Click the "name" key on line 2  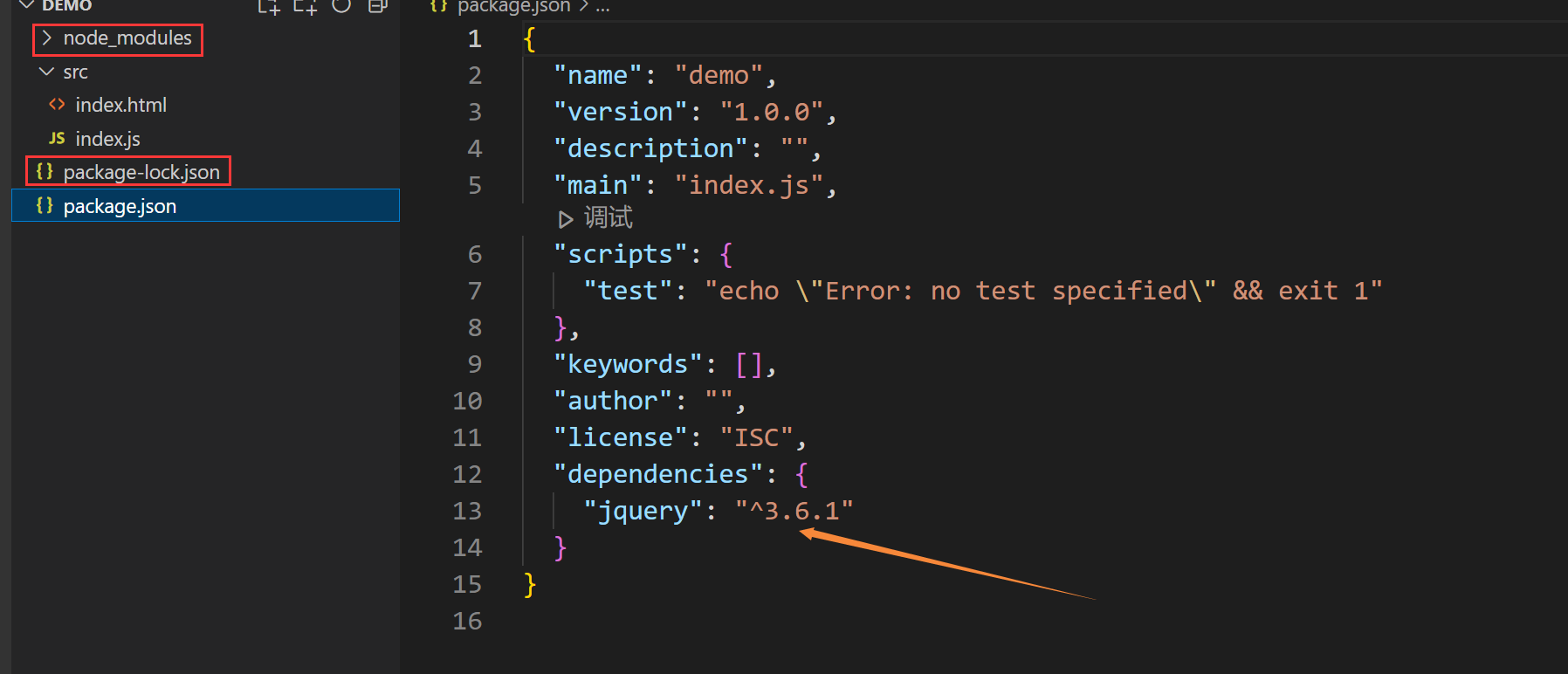point(598,75)
